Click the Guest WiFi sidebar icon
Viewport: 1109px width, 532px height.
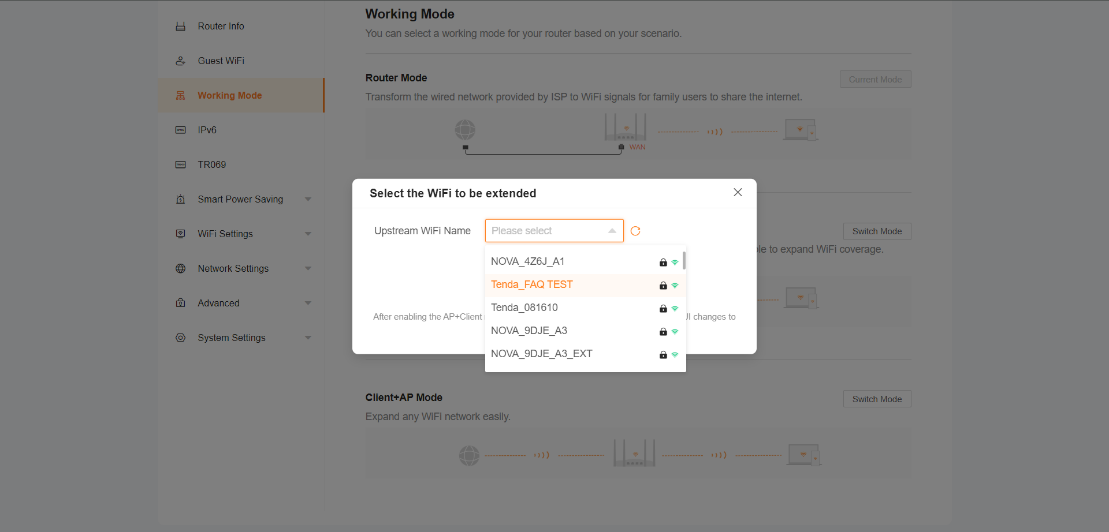pyautogui.click(x=181, y=61)
